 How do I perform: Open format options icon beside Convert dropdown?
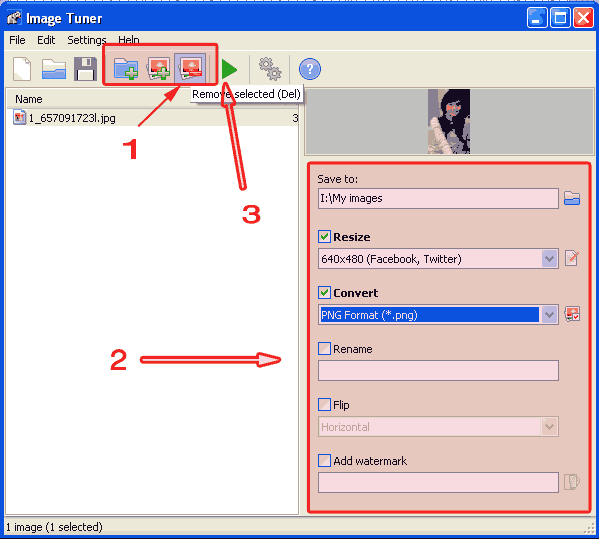[x=572, y=314]
